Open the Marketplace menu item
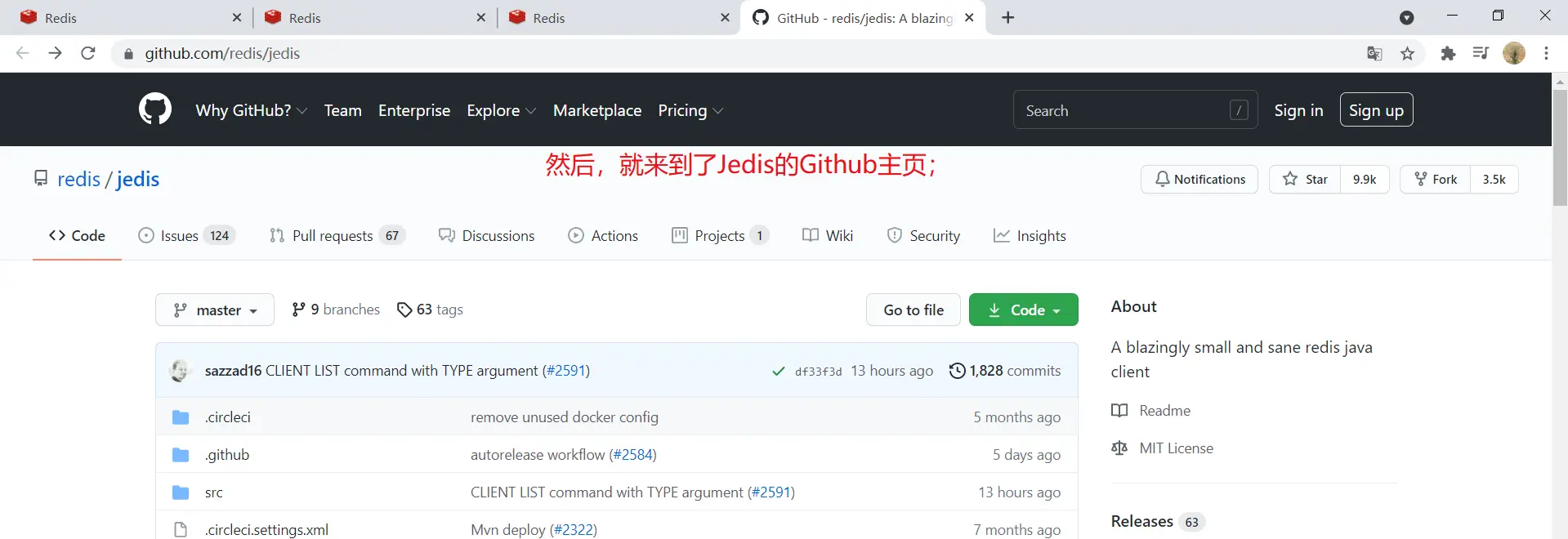The width and height of the screenshot is (1568, 539). coord(597,110)
